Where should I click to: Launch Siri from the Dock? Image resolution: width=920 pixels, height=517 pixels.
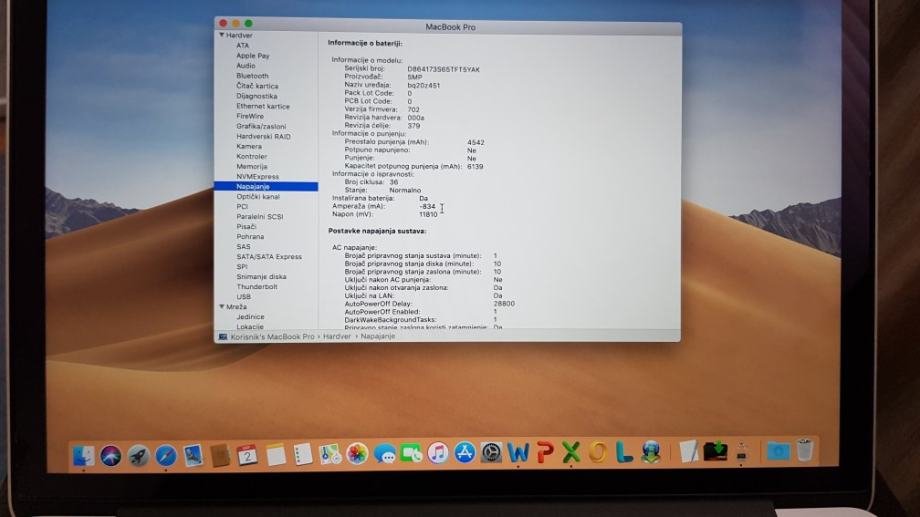(x=111, y=455)
